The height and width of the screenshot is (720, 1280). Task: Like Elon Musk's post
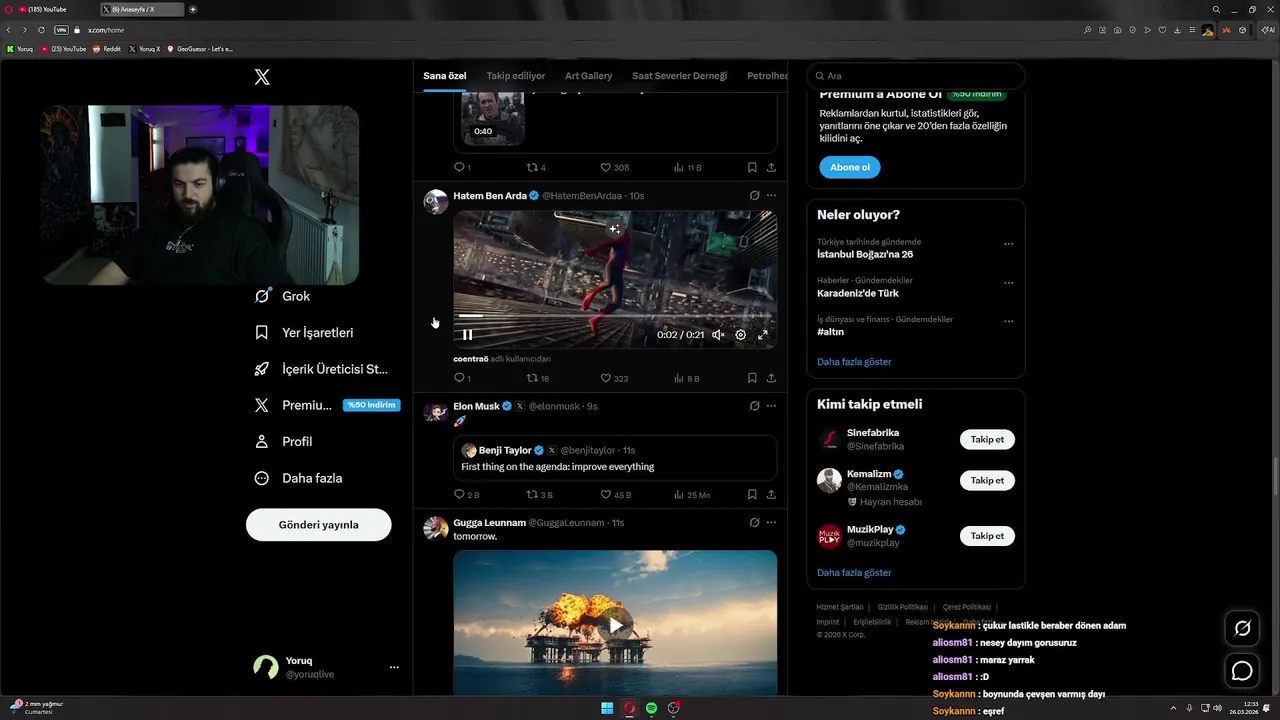click(x=615, y=494)
